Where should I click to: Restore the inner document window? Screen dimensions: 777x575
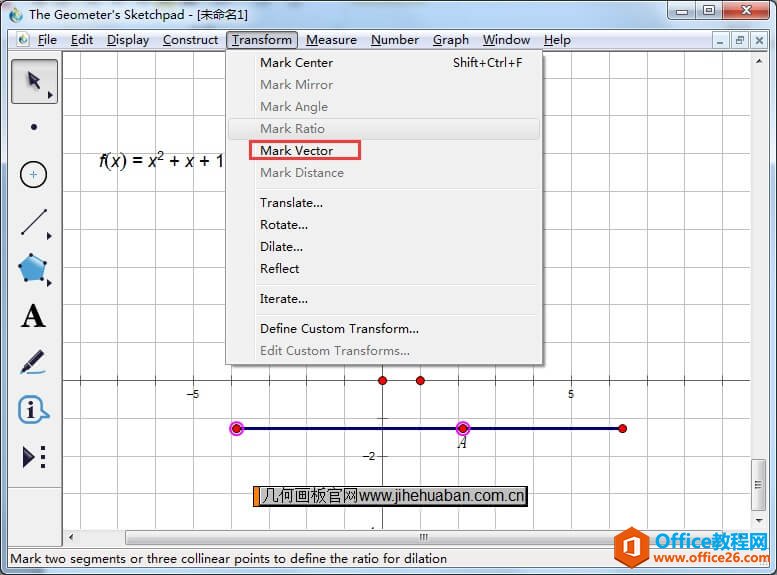coord(740,40)
